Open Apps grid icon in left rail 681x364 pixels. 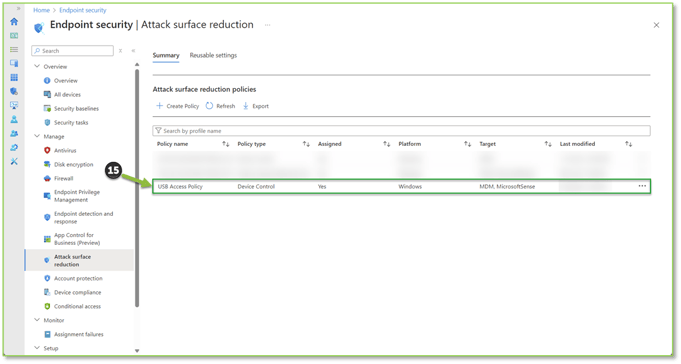(x=14, y=77)
